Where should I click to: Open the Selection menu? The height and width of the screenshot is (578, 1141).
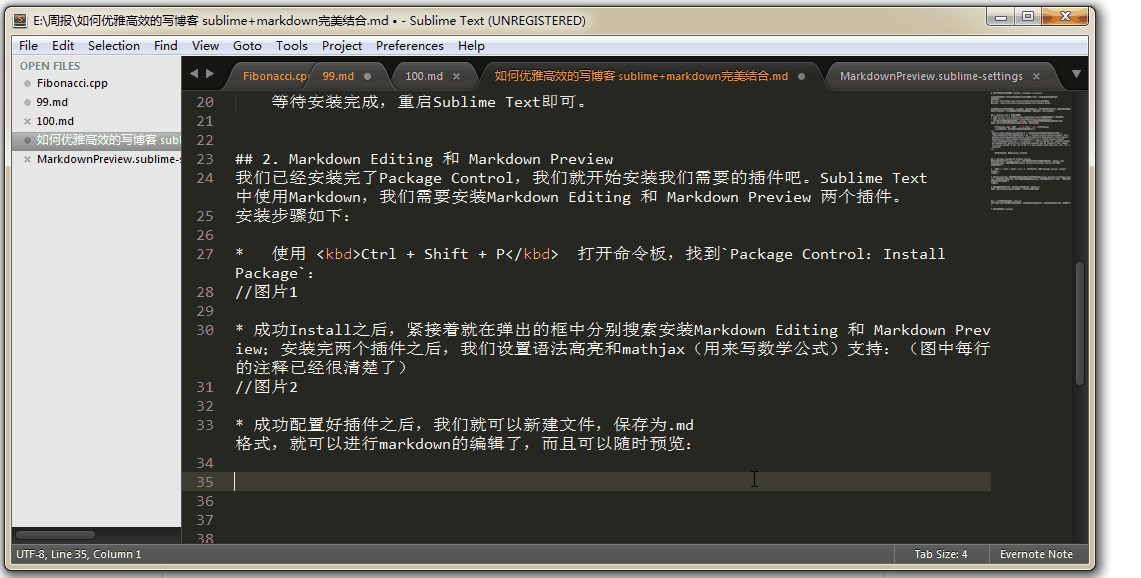(114, 45)
